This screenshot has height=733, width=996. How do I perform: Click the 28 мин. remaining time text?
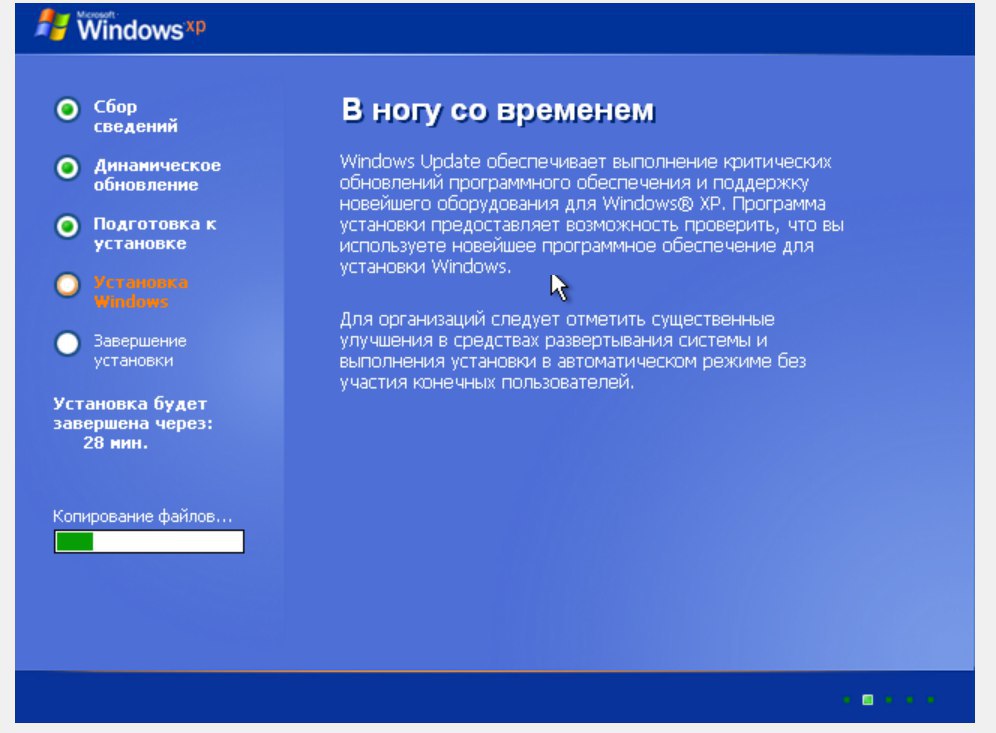115,443
